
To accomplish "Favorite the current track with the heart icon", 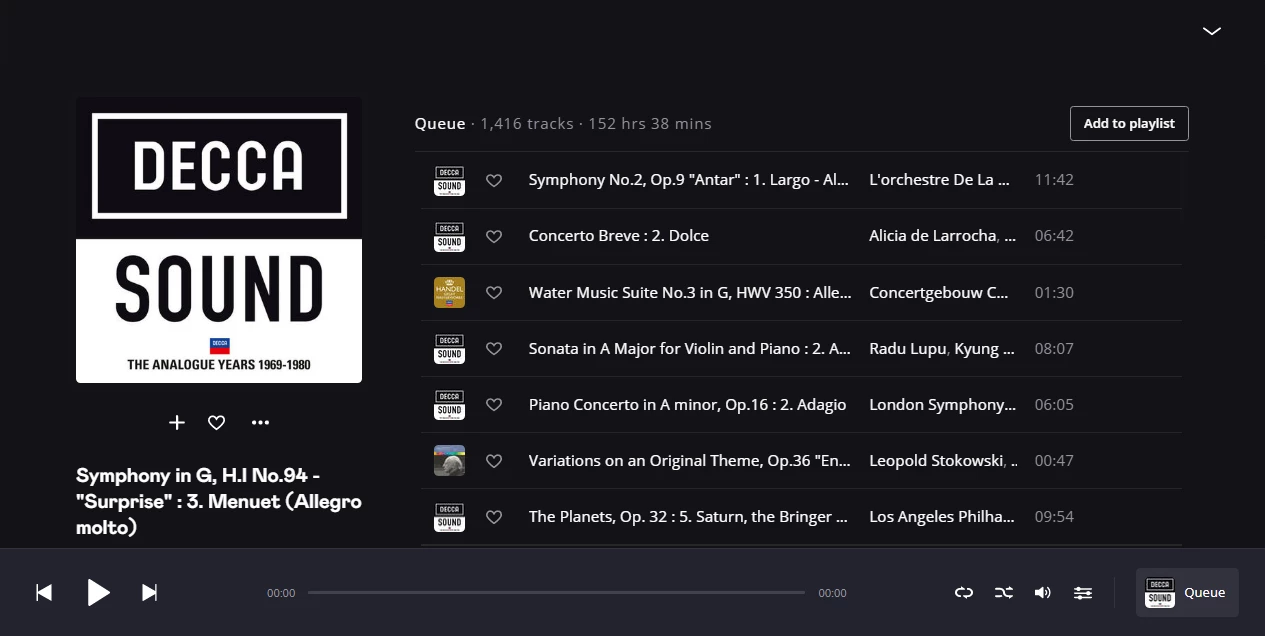I will 216,423.
